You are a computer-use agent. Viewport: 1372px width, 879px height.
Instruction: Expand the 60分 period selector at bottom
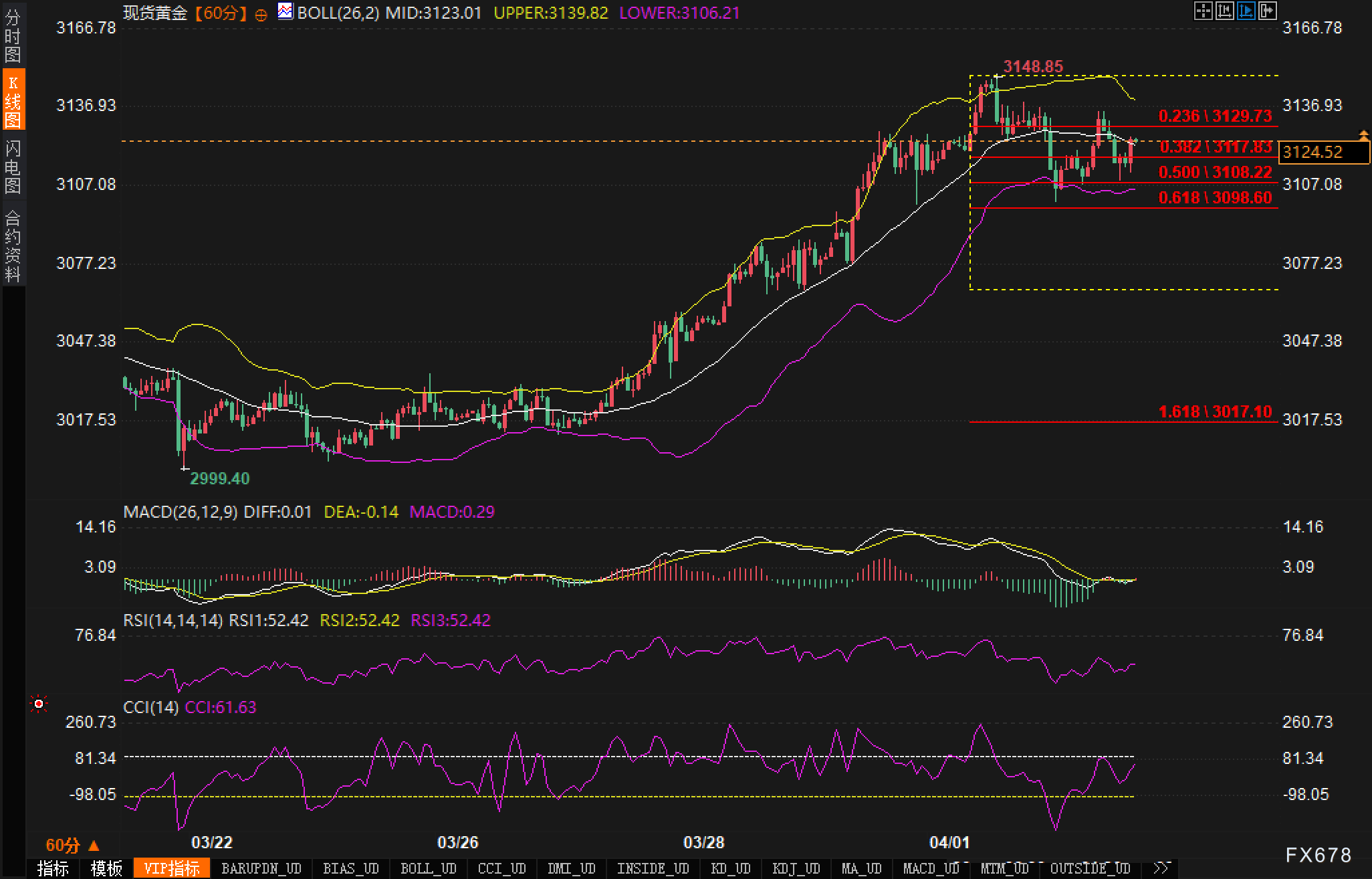point(72,845)
